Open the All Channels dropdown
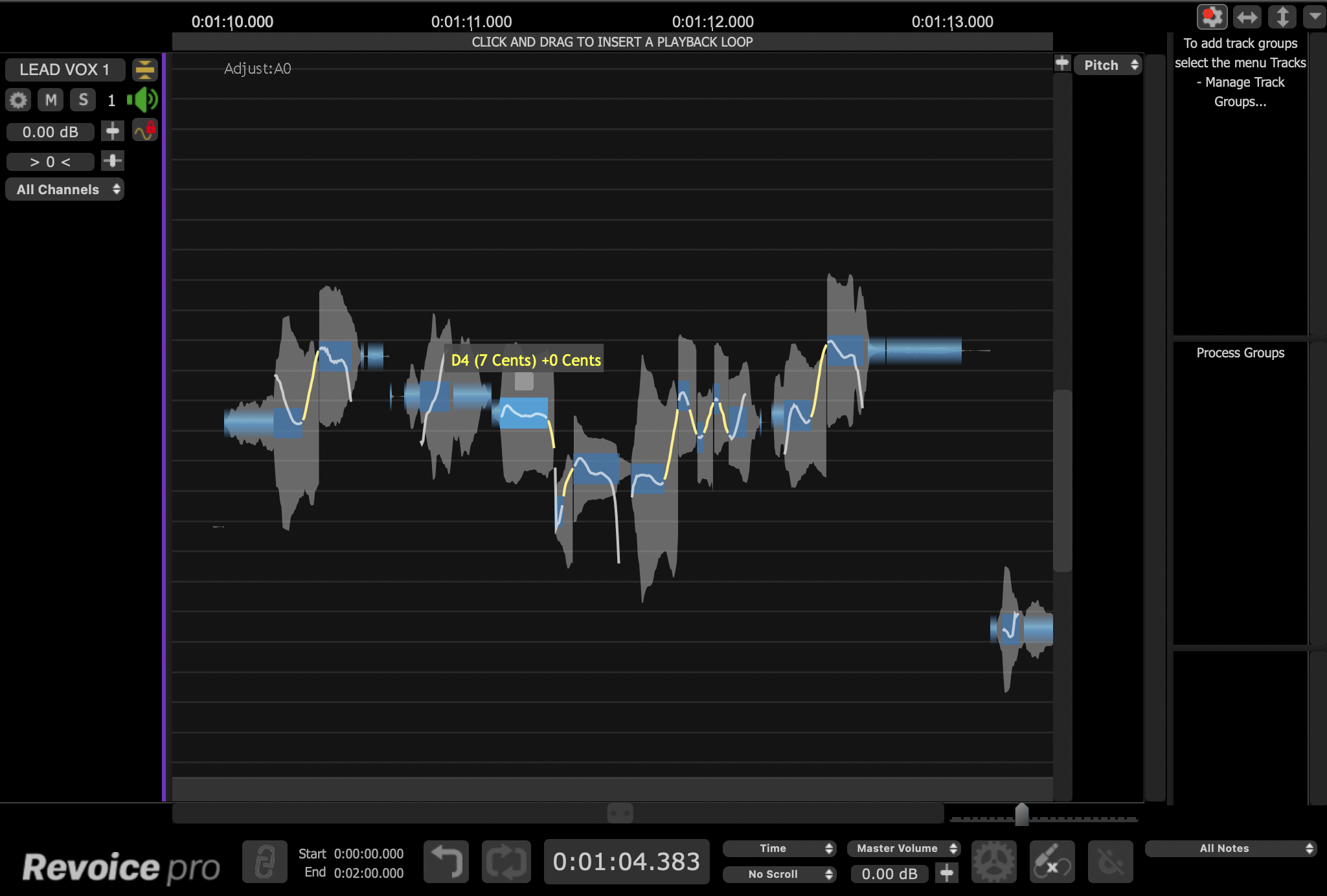 click(65, 190)
